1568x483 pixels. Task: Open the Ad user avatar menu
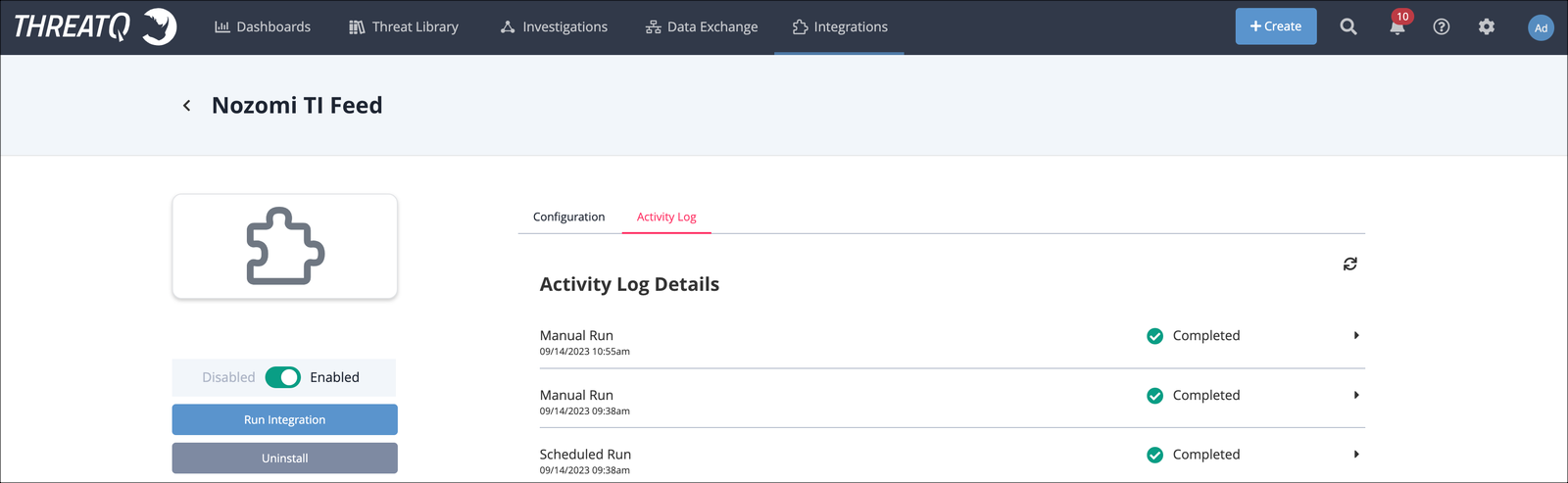(1541, 27)
